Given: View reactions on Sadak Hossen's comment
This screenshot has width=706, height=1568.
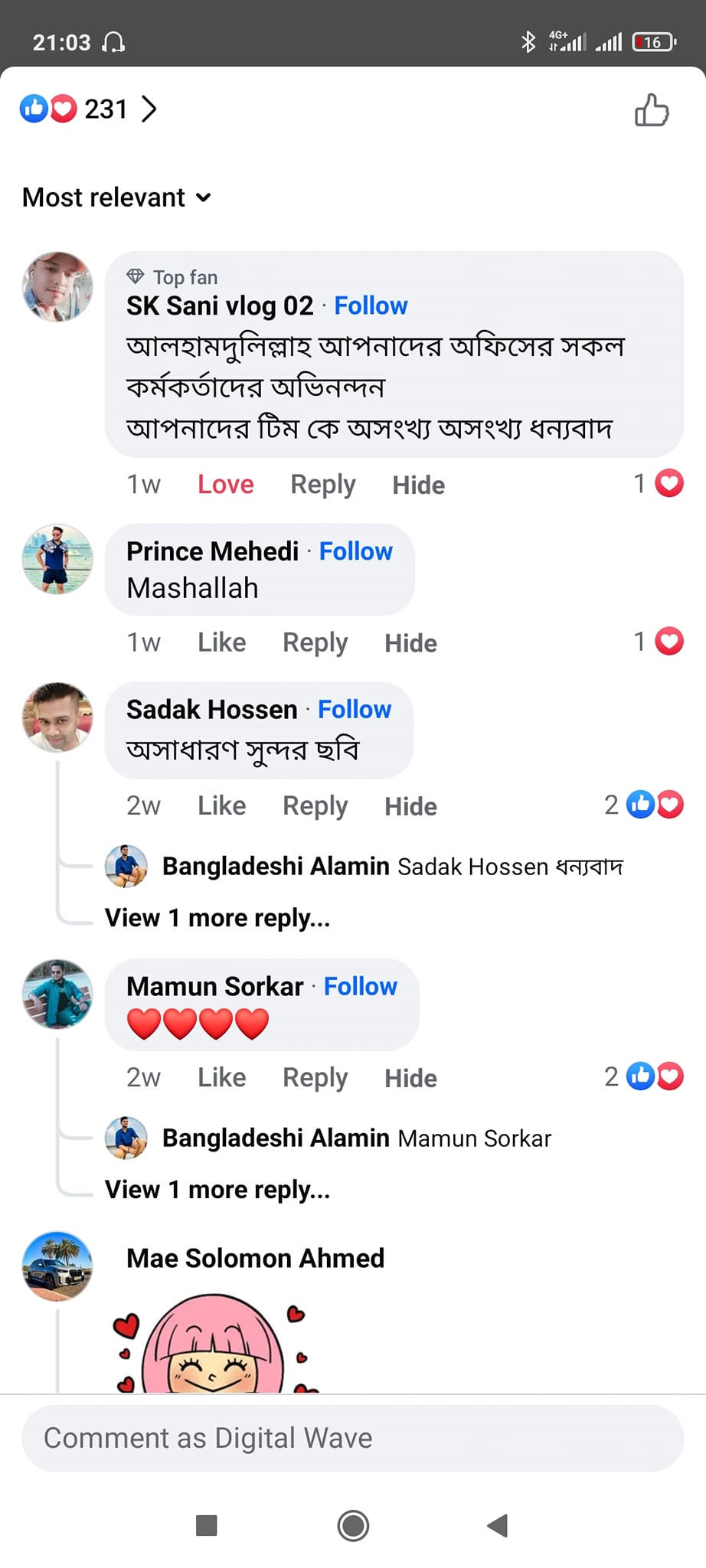Looking at the screenshot, I should (x=644, y=805).
